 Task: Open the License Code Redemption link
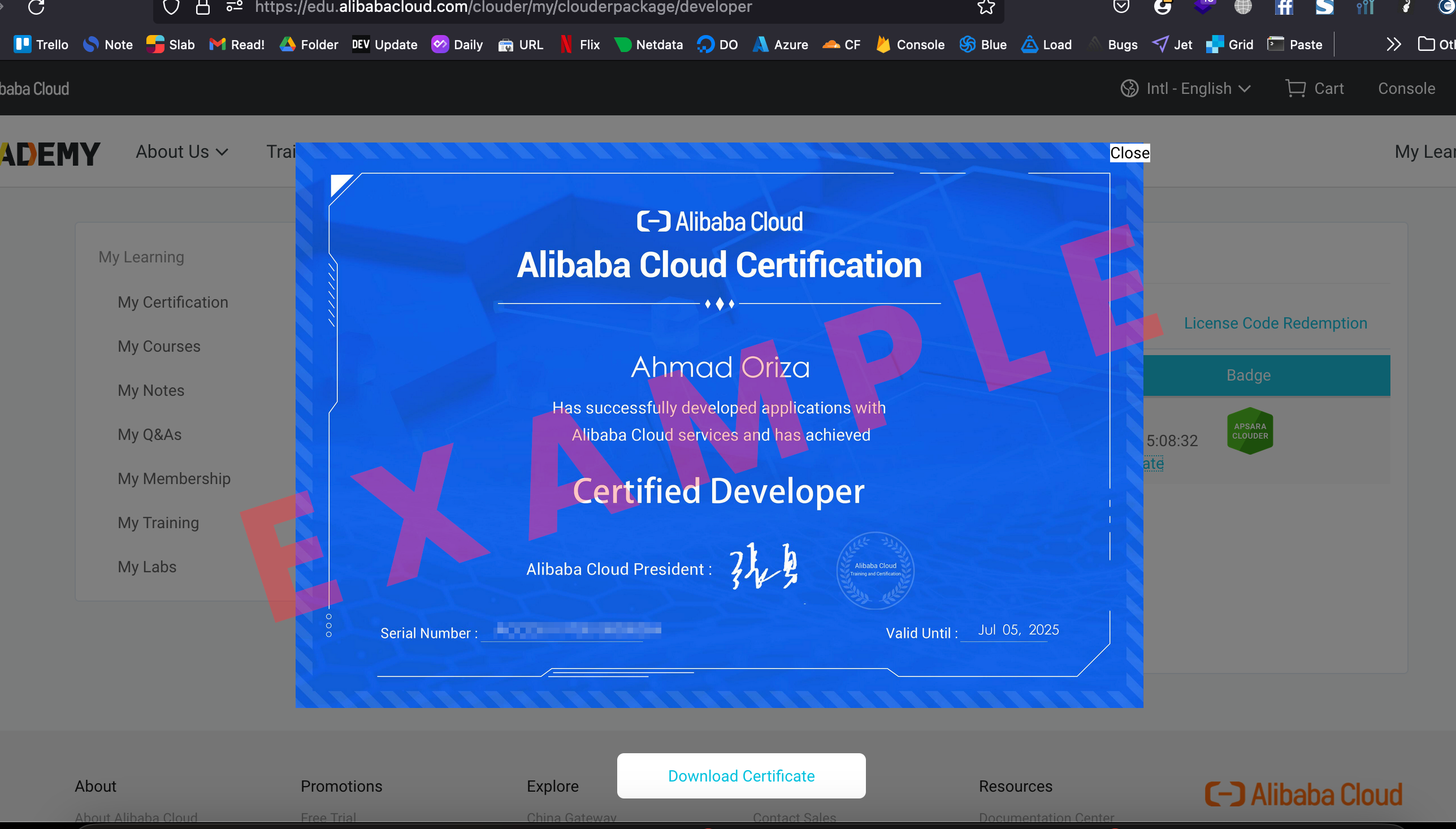(1275, 323)
